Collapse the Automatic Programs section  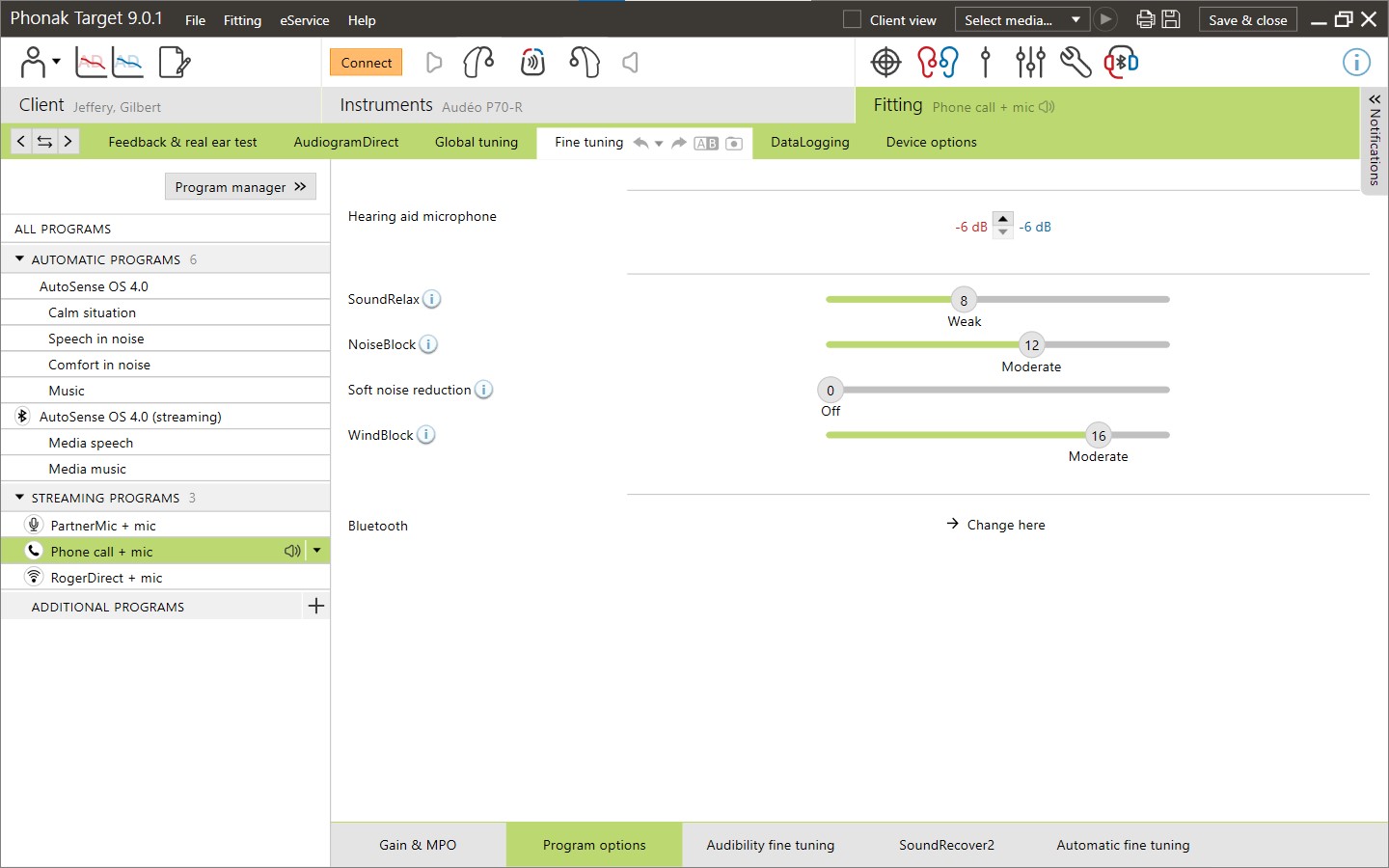[x=19, y=259]
